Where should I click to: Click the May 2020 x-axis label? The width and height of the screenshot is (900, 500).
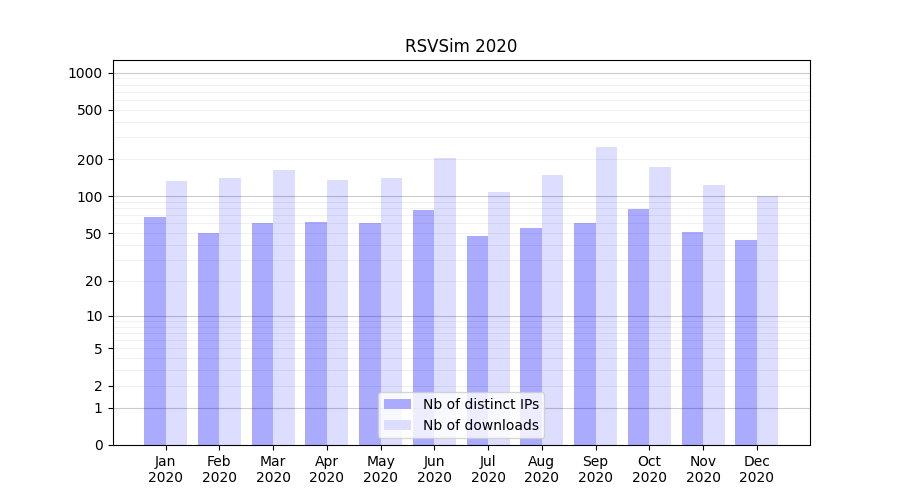tap(380, 469)
